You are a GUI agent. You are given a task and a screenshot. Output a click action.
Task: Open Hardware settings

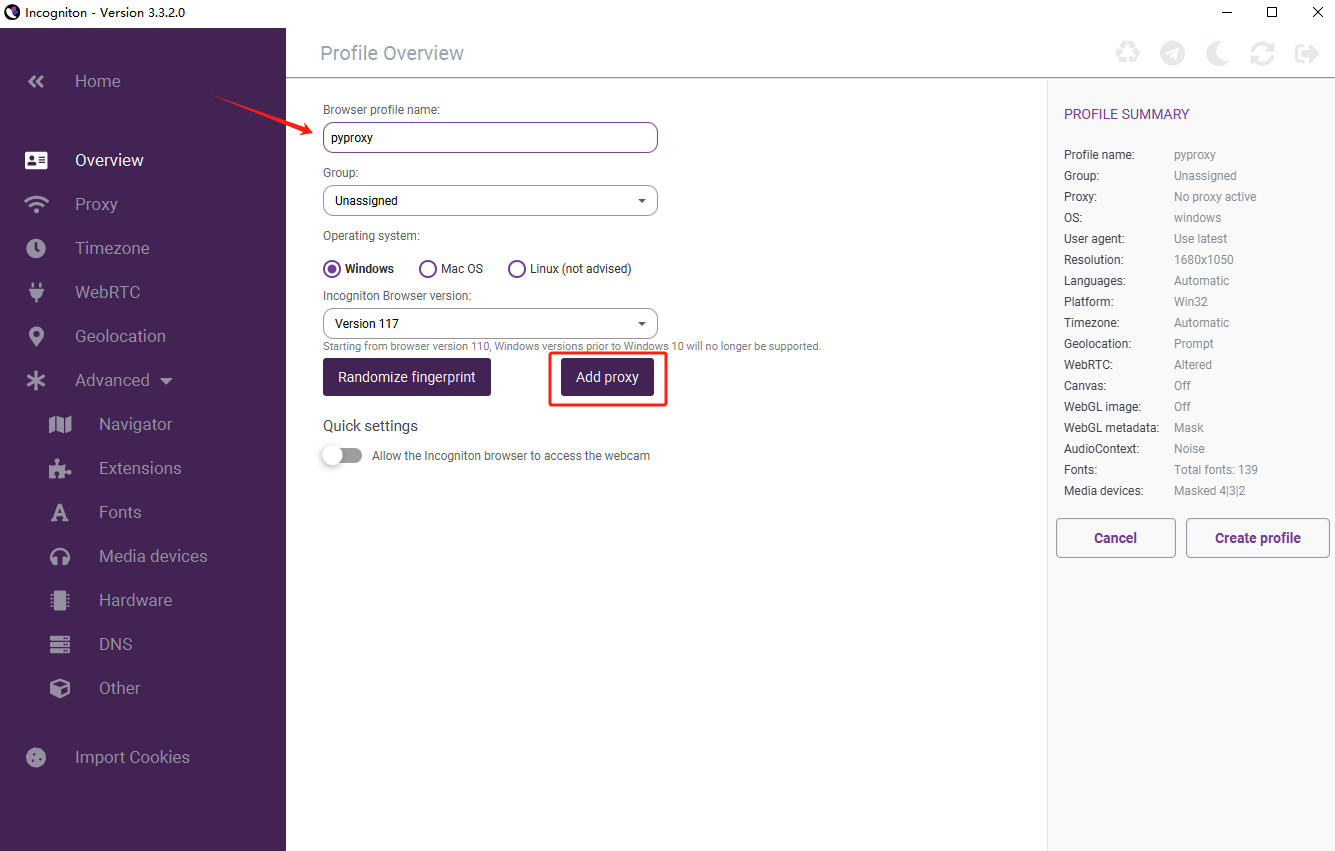coord(135,600)
